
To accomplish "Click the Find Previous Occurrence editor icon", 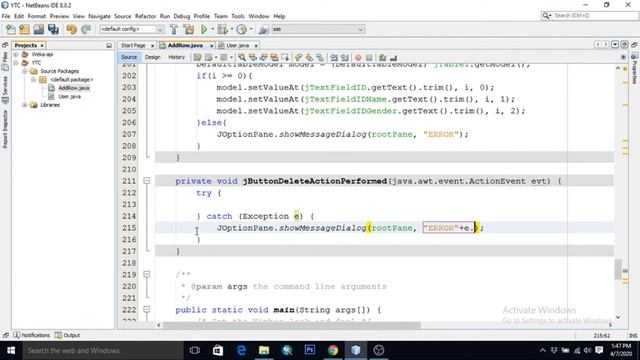I will [253, 58].
